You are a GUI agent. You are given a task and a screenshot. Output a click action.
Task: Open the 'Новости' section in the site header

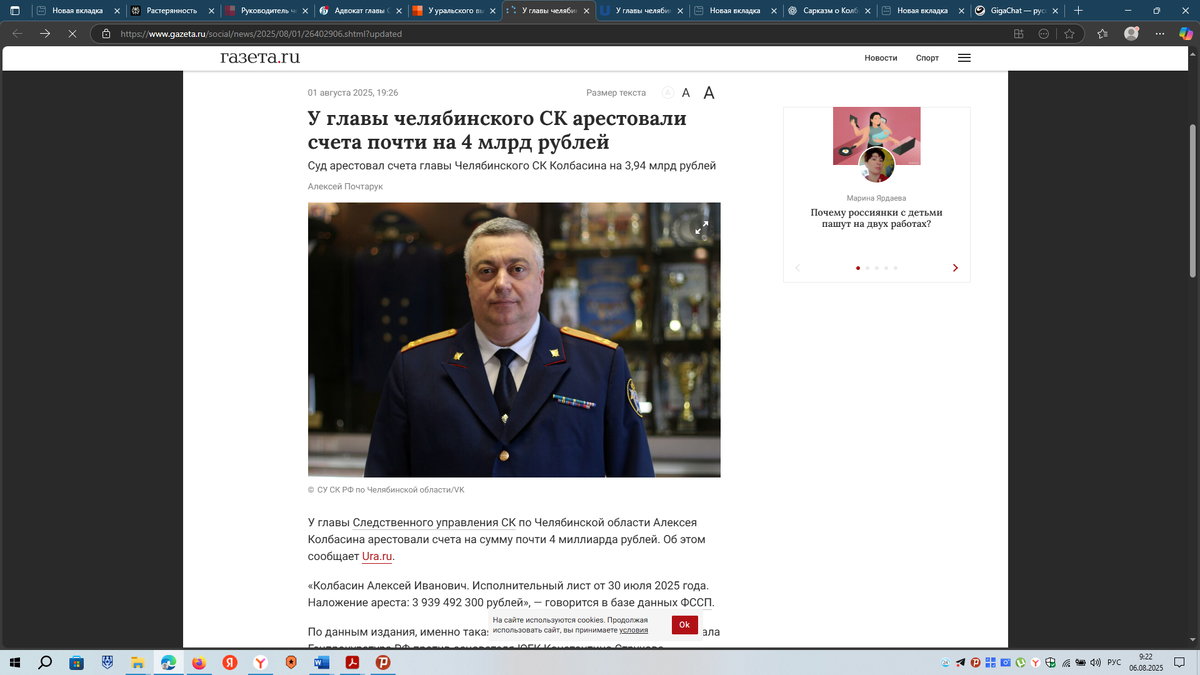[880, 57]
